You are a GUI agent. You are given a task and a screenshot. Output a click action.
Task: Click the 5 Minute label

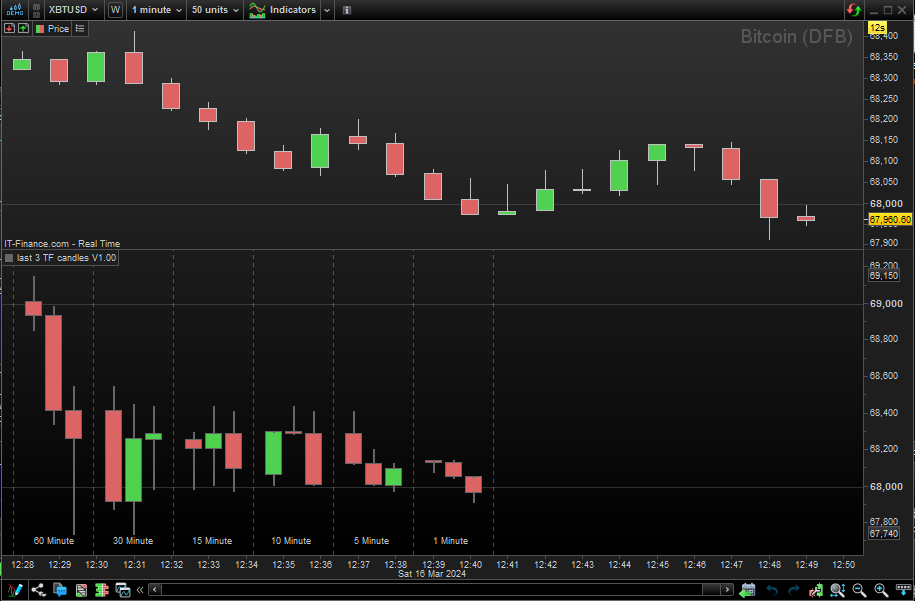tap(371, 541)
